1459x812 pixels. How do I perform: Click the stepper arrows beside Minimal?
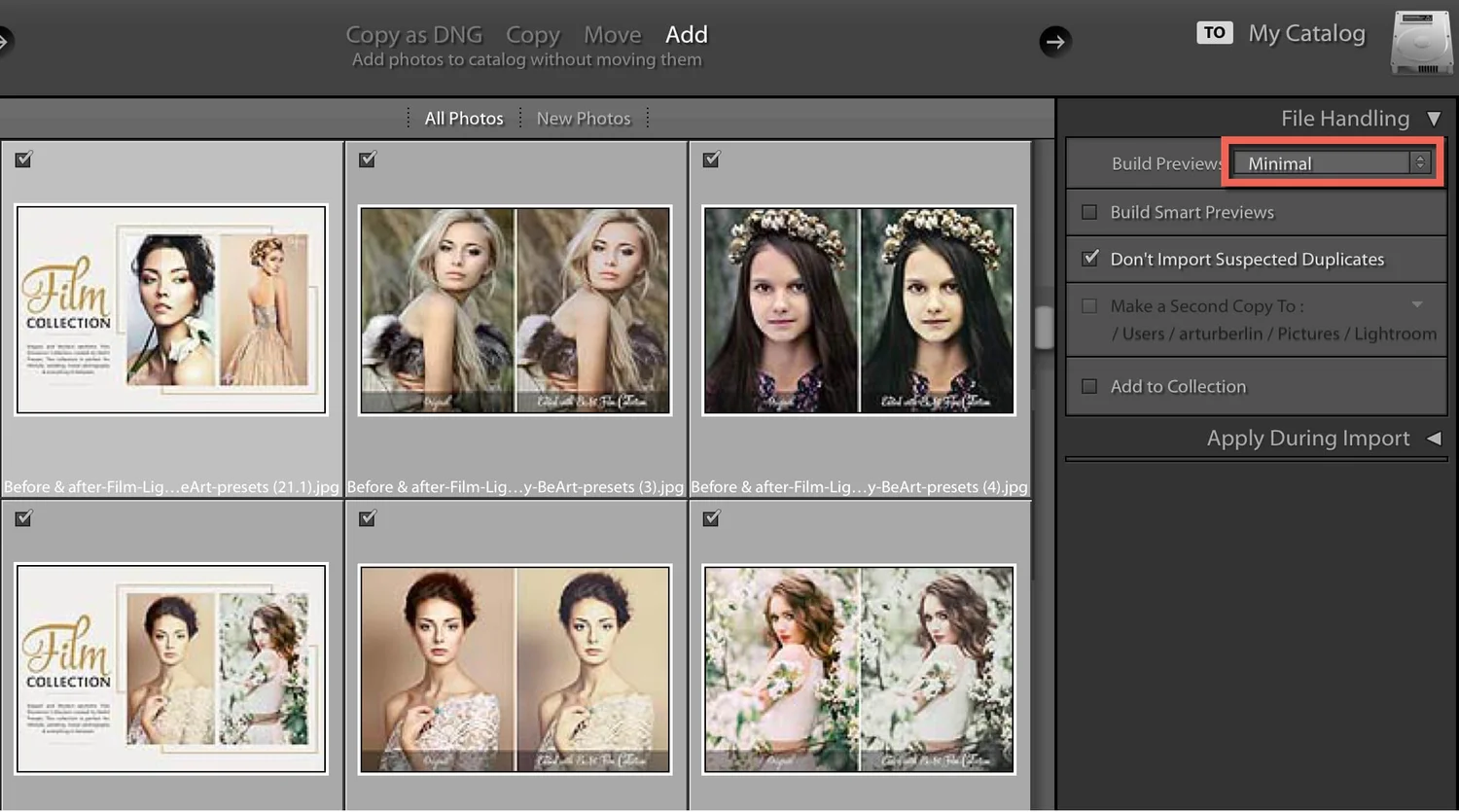[x=1419, y=162]
